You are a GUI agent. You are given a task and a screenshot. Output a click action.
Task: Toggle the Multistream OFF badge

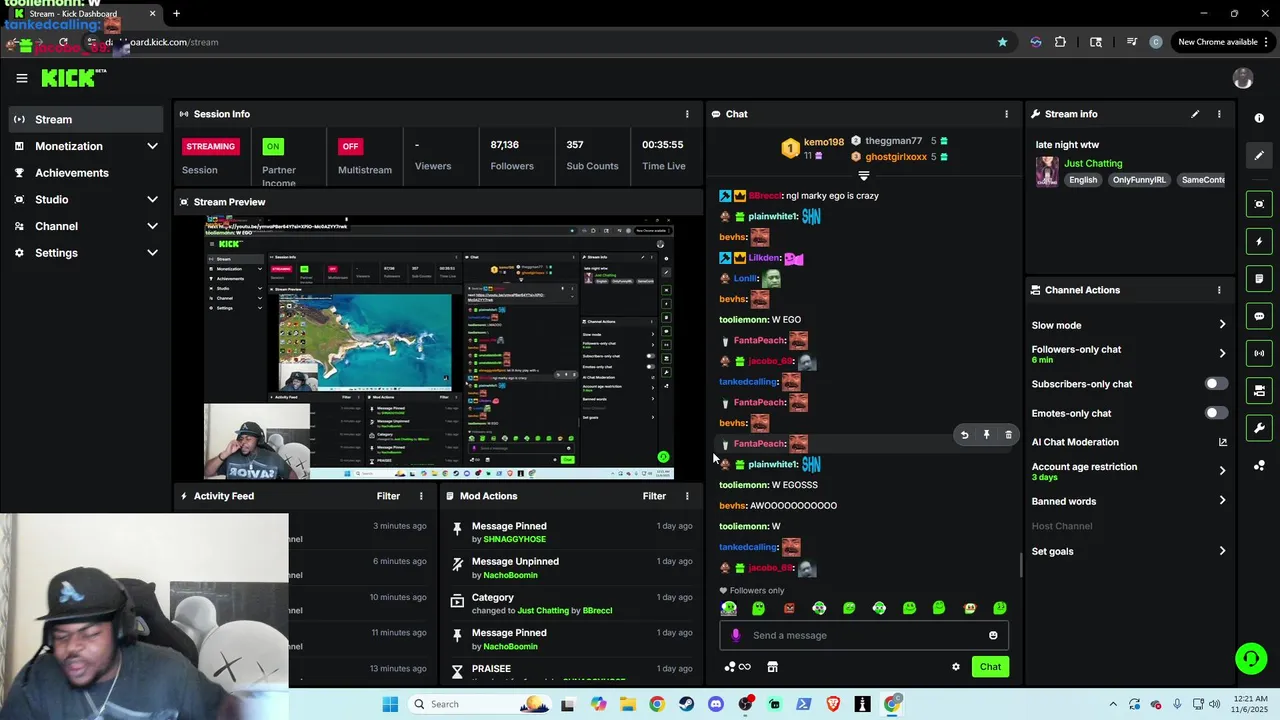pyautogui.click(x=350, y=146)
